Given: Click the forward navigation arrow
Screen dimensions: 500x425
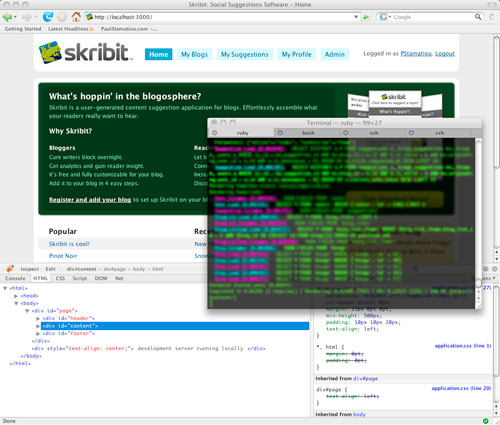Looking at the screenshot, I should pos(27,17).
